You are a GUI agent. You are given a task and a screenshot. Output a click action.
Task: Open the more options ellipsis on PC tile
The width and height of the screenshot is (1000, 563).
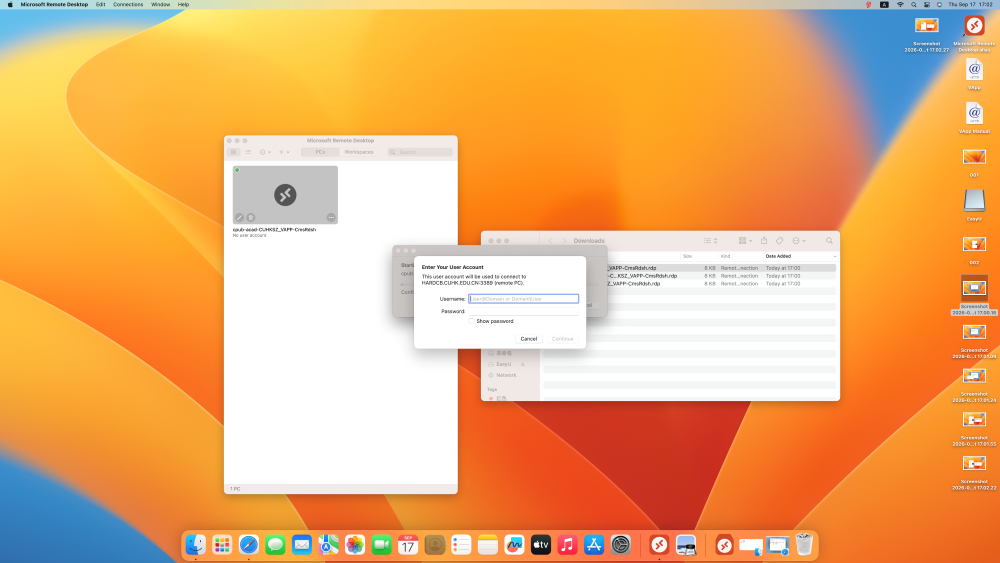point(331,217)
